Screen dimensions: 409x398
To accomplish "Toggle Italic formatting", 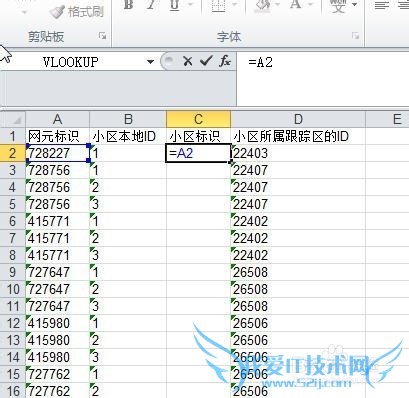I will point(151,5).
